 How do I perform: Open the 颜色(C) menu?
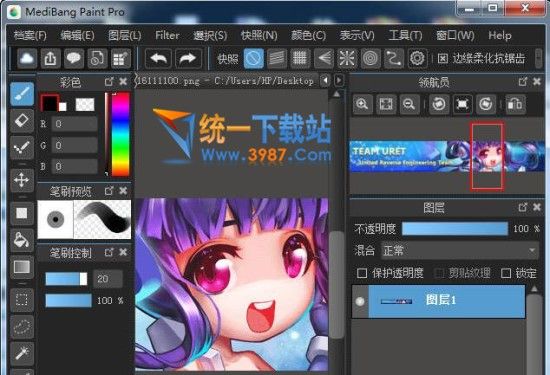[x=309, y=35]
